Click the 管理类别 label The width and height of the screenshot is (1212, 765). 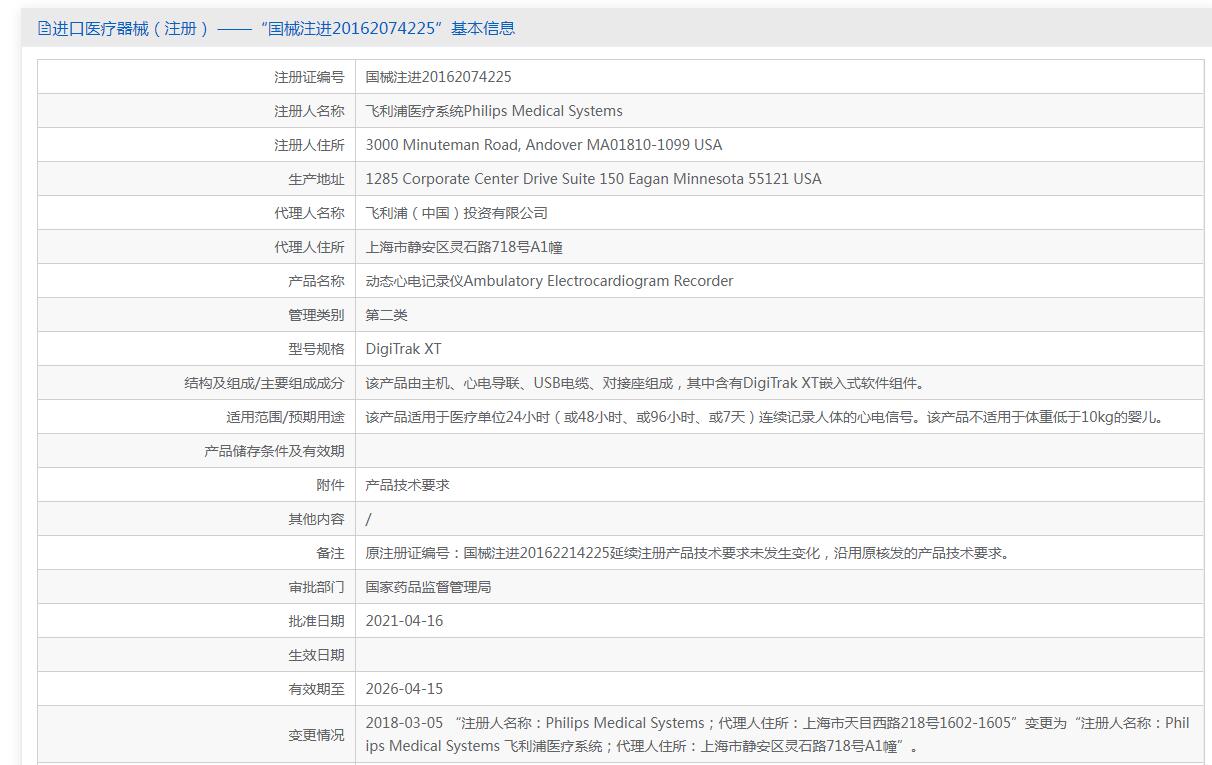tap(316, 315)
